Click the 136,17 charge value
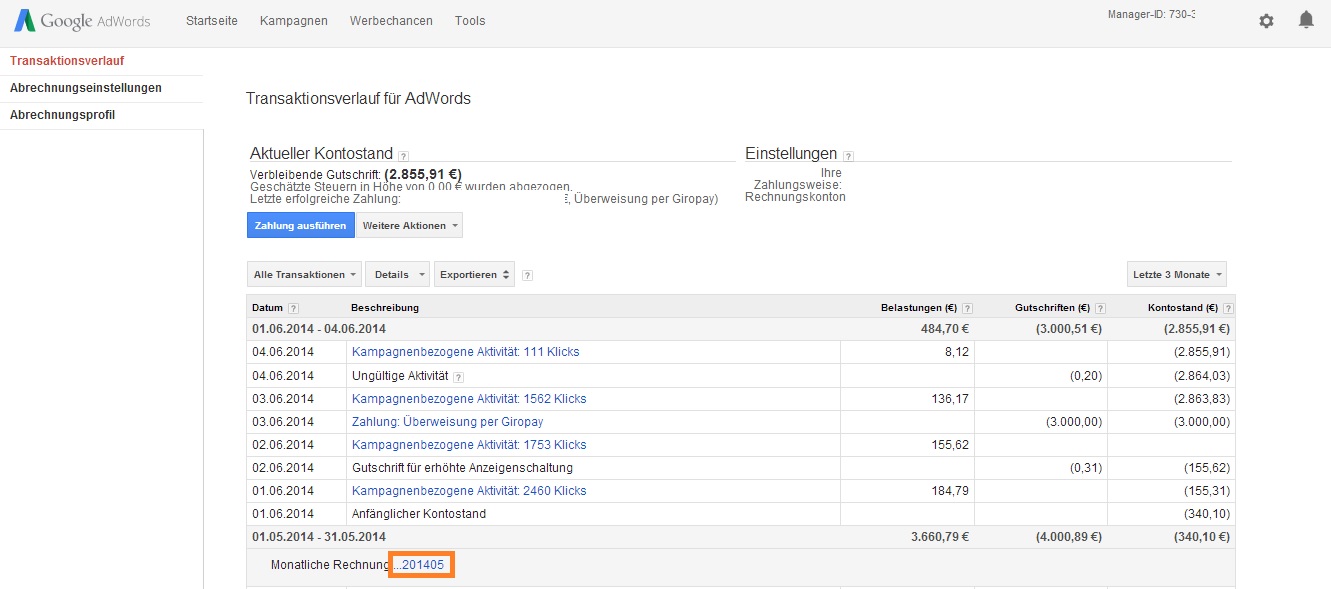1331x589 pixels. point(949,399)
